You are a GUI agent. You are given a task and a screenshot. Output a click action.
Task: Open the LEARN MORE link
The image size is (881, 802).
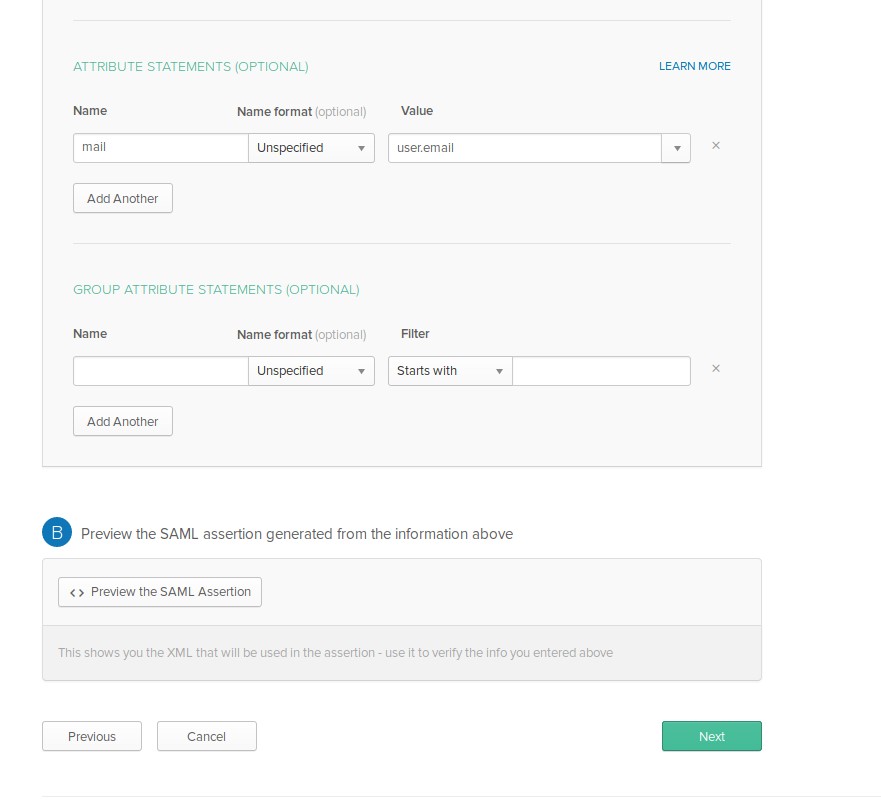[x=694, y=66]
